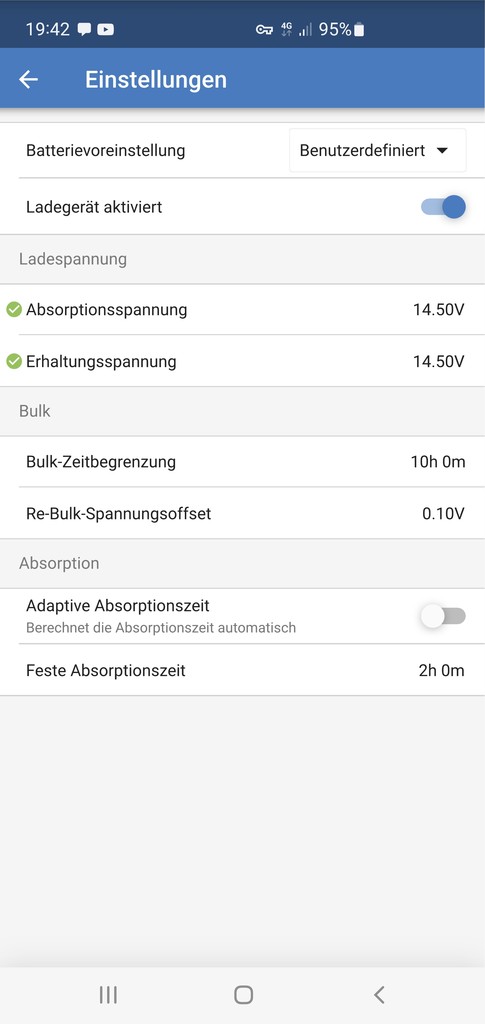Open the Benutzerdefiniert battery preset dropdown
485x1024 pixels.
click(378, 150)
